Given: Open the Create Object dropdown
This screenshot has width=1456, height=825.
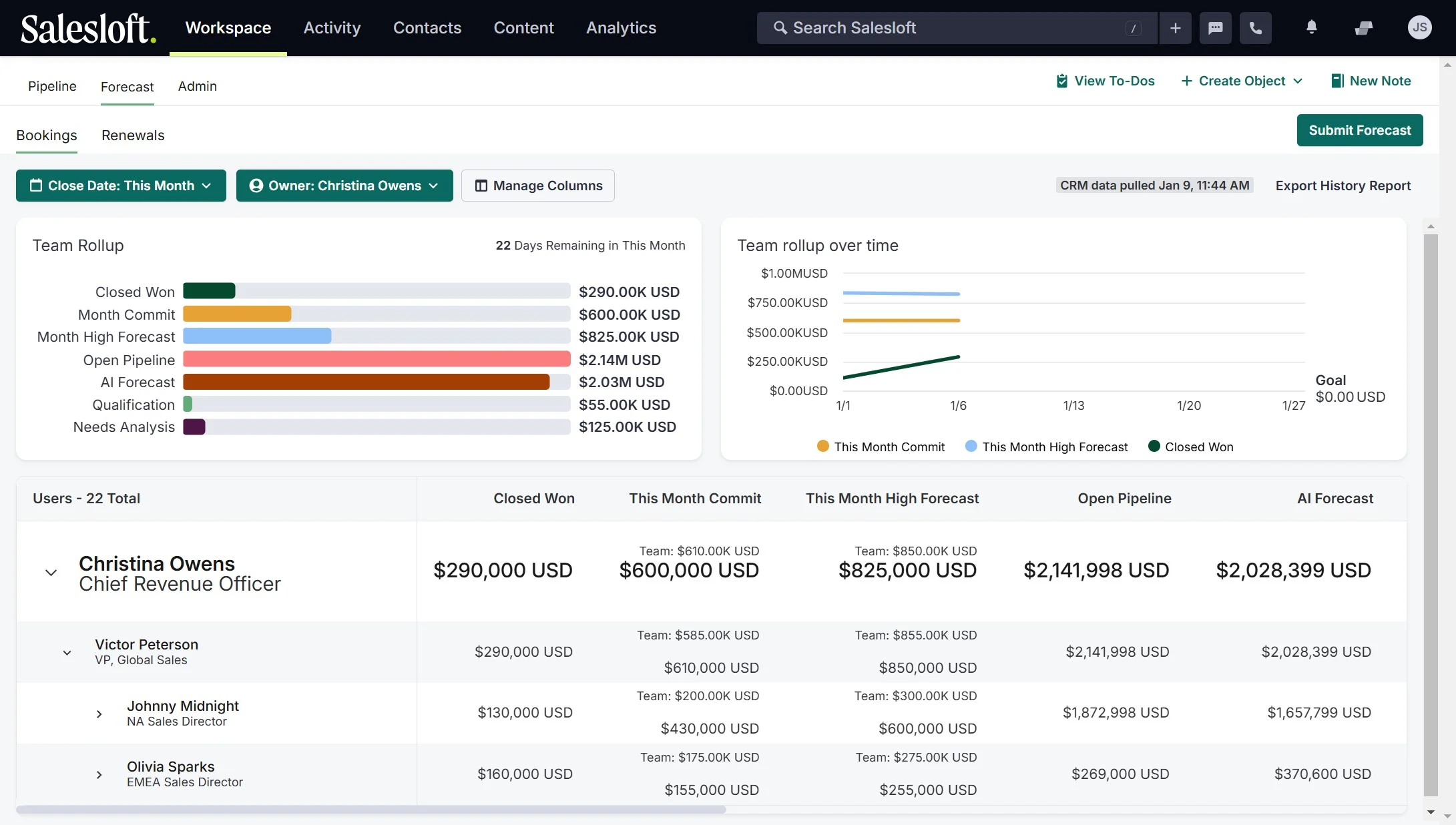Looking at the screenshot, I should [1242, 81].
